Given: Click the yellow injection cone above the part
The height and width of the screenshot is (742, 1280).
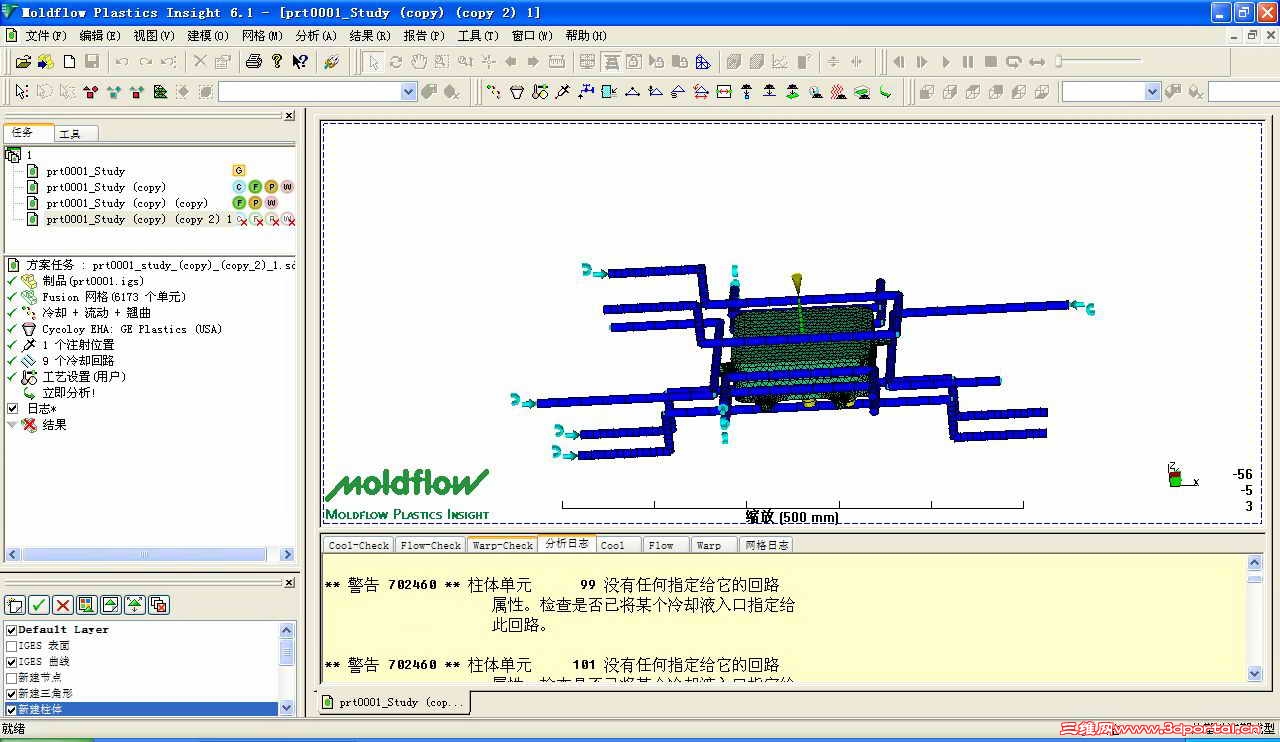Looking at the screenshot, I should (797, 283).
